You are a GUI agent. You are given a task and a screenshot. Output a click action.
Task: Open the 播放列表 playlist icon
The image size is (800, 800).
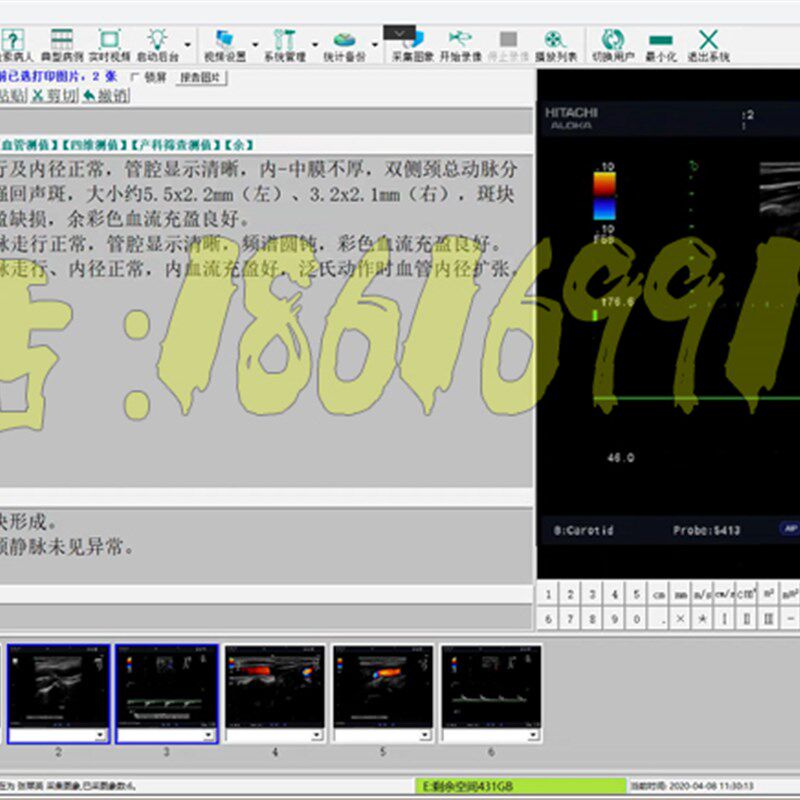tap(556, 44)
